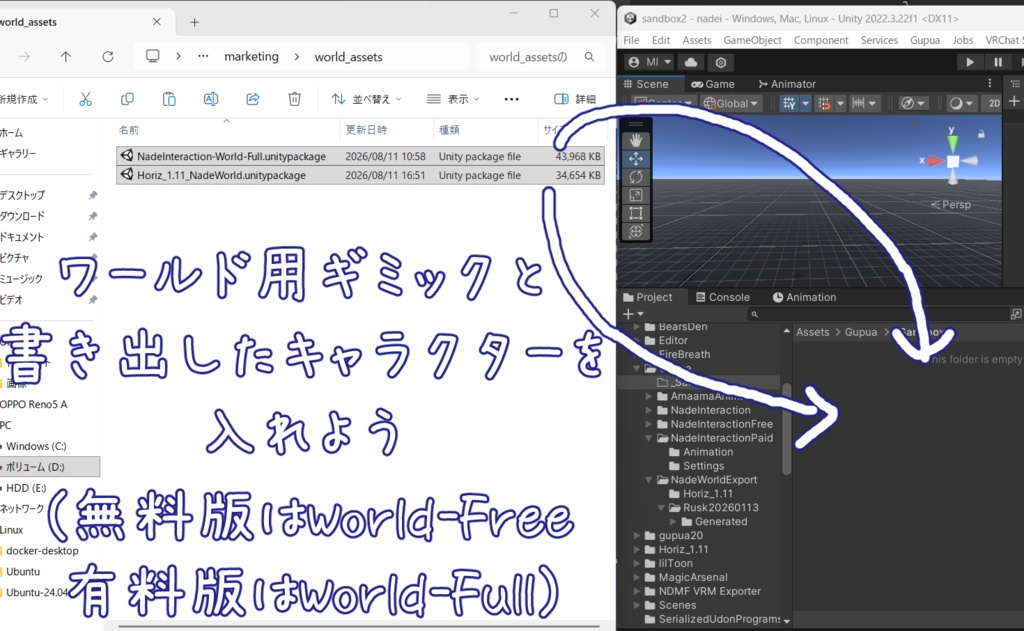Select the lilToon folder in Project

(x=675, y=563)
